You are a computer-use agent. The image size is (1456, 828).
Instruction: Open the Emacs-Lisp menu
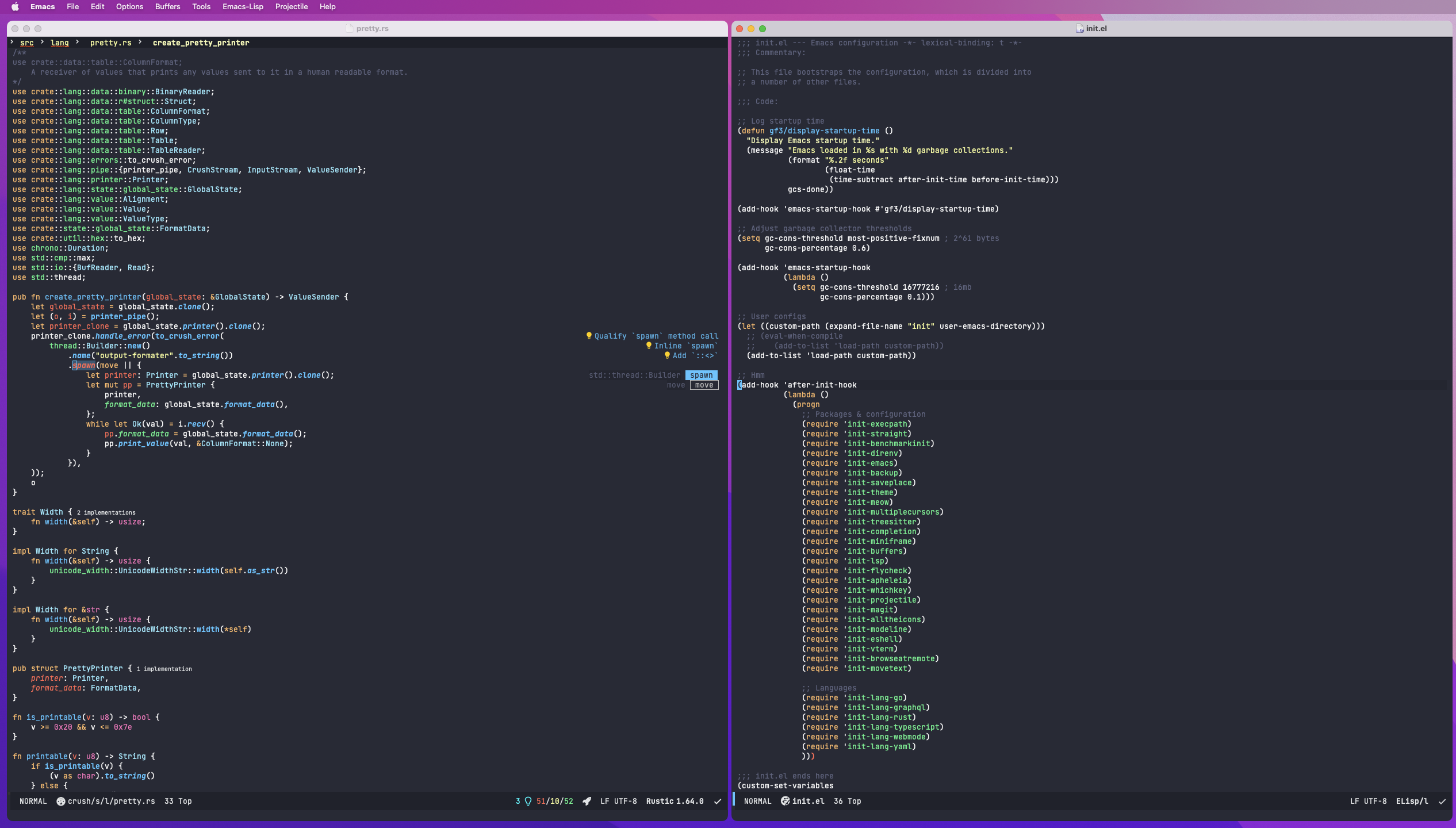(x=243, y=7)
